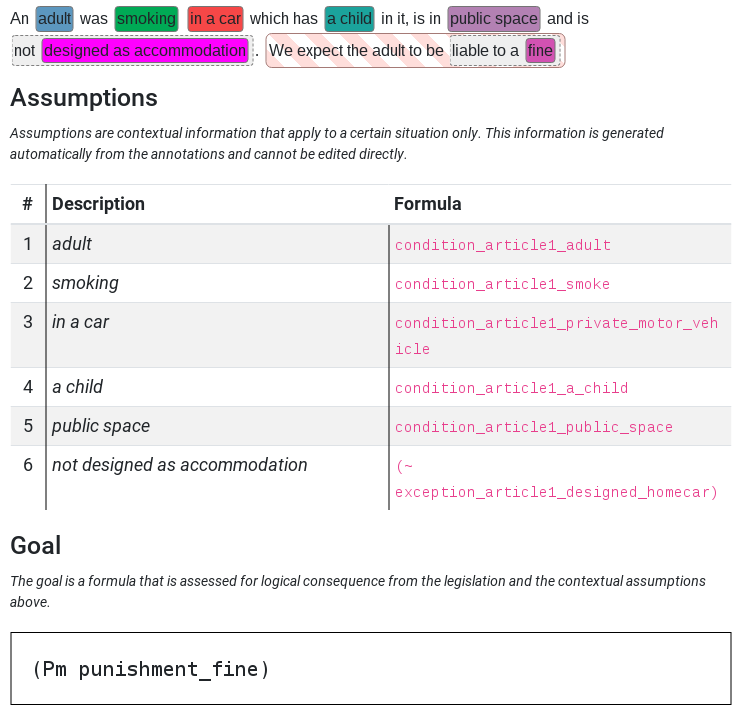Click the "Assumptions" section heading

[84, 98]
